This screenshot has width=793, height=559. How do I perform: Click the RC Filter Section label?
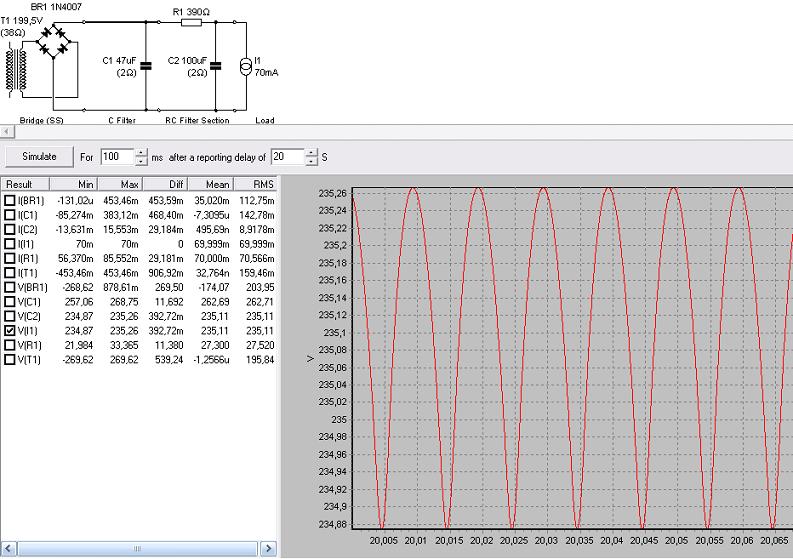[x=196, y=120]
